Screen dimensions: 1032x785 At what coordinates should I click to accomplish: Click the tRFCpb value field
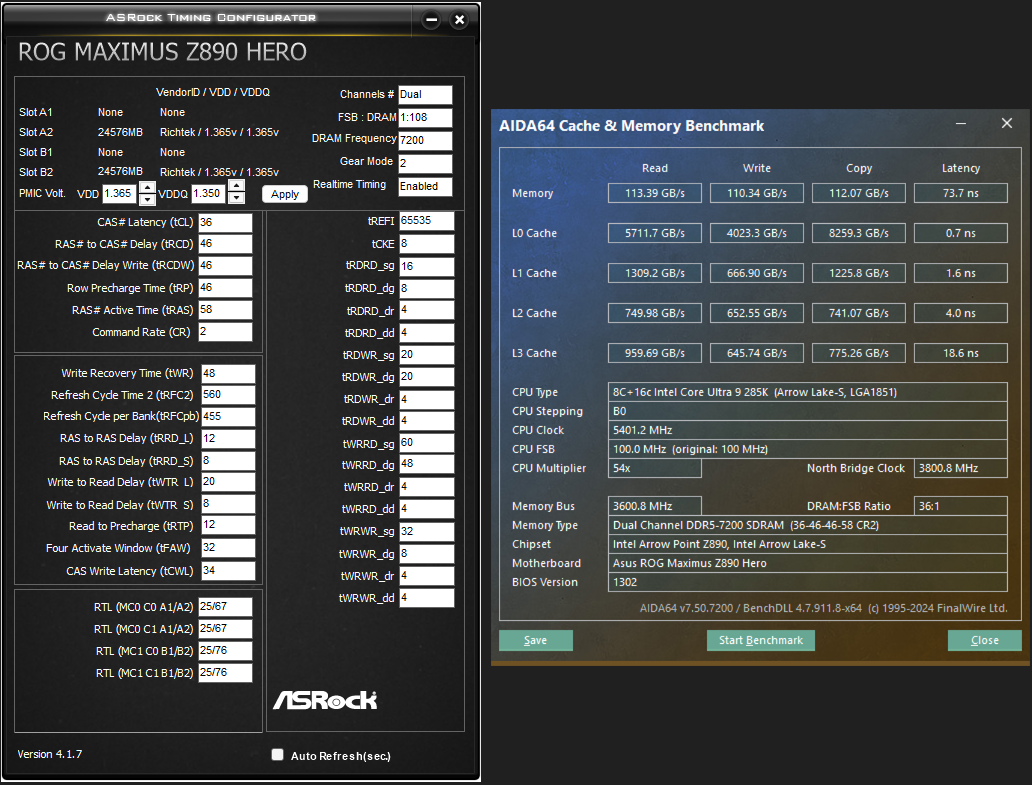(228, 417)
